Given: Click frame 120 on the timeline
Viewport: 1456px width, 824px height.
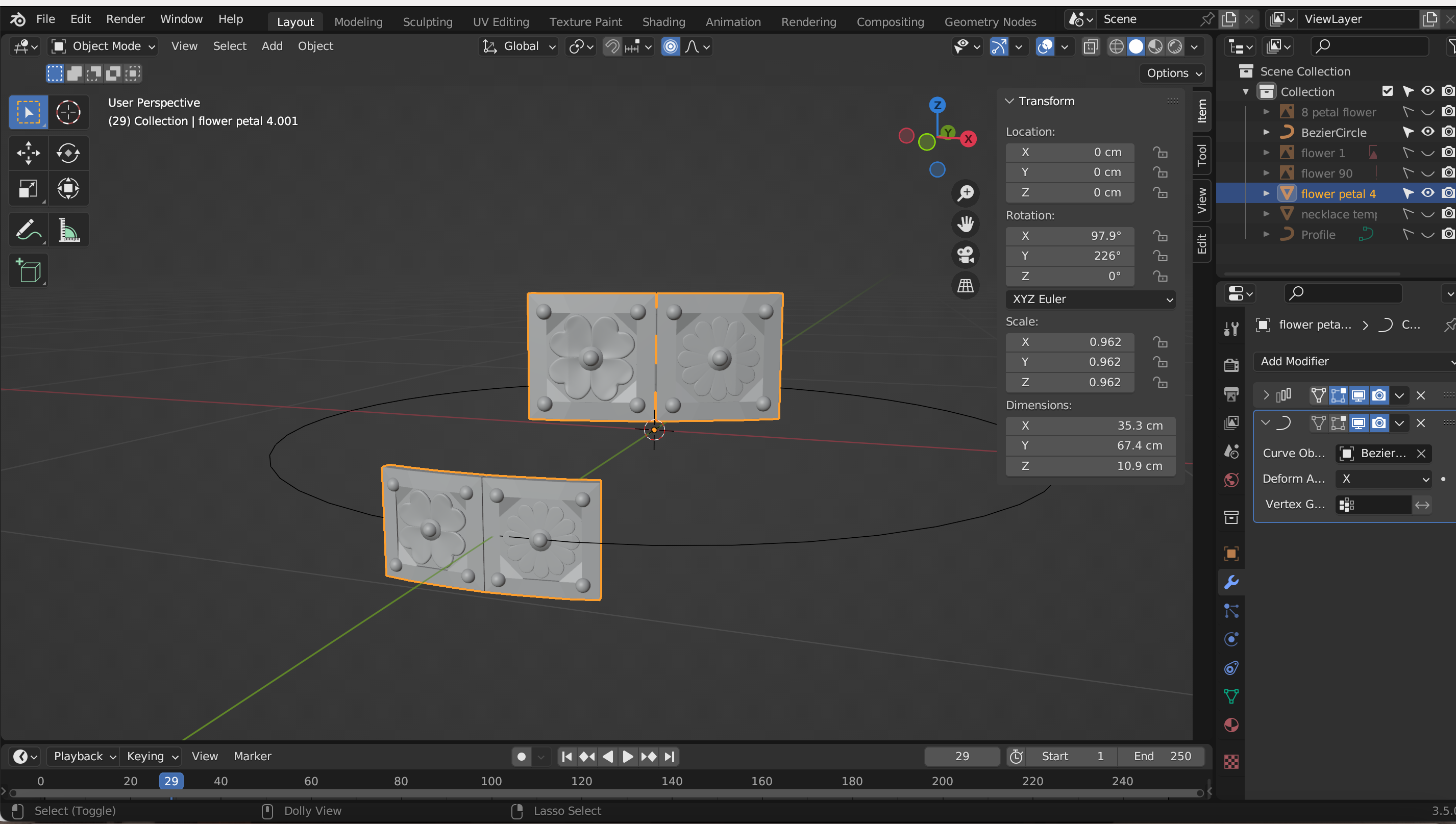Looking at the screenshot, I should (581, 781).
